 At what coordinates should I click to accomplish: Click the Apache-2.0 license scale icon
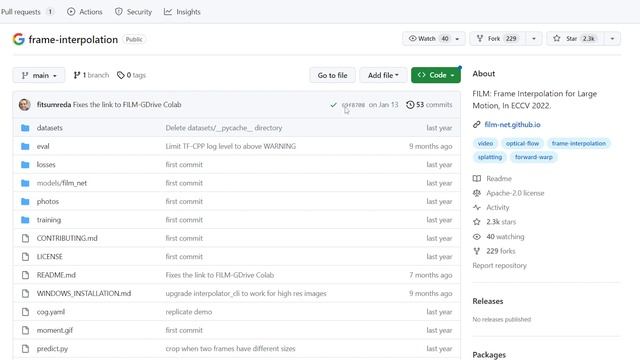(x=477, y=193)
